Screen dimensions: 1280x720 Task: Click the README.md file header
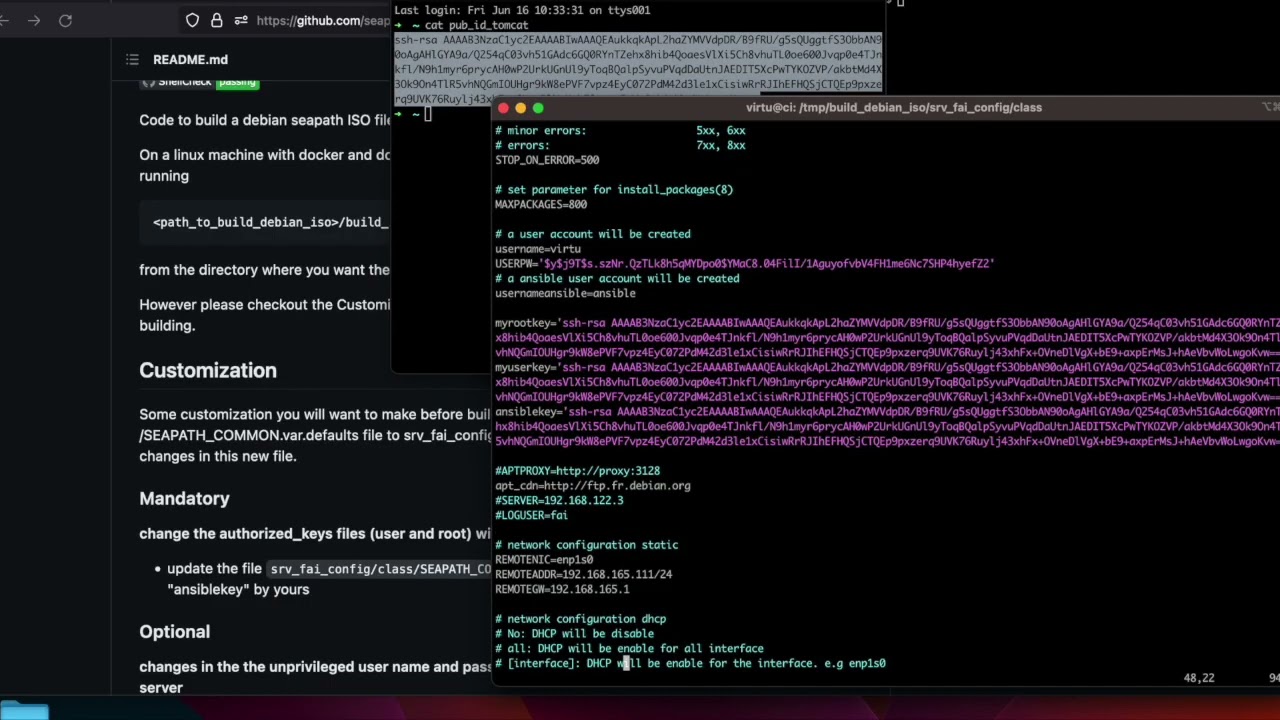[190, 60]
